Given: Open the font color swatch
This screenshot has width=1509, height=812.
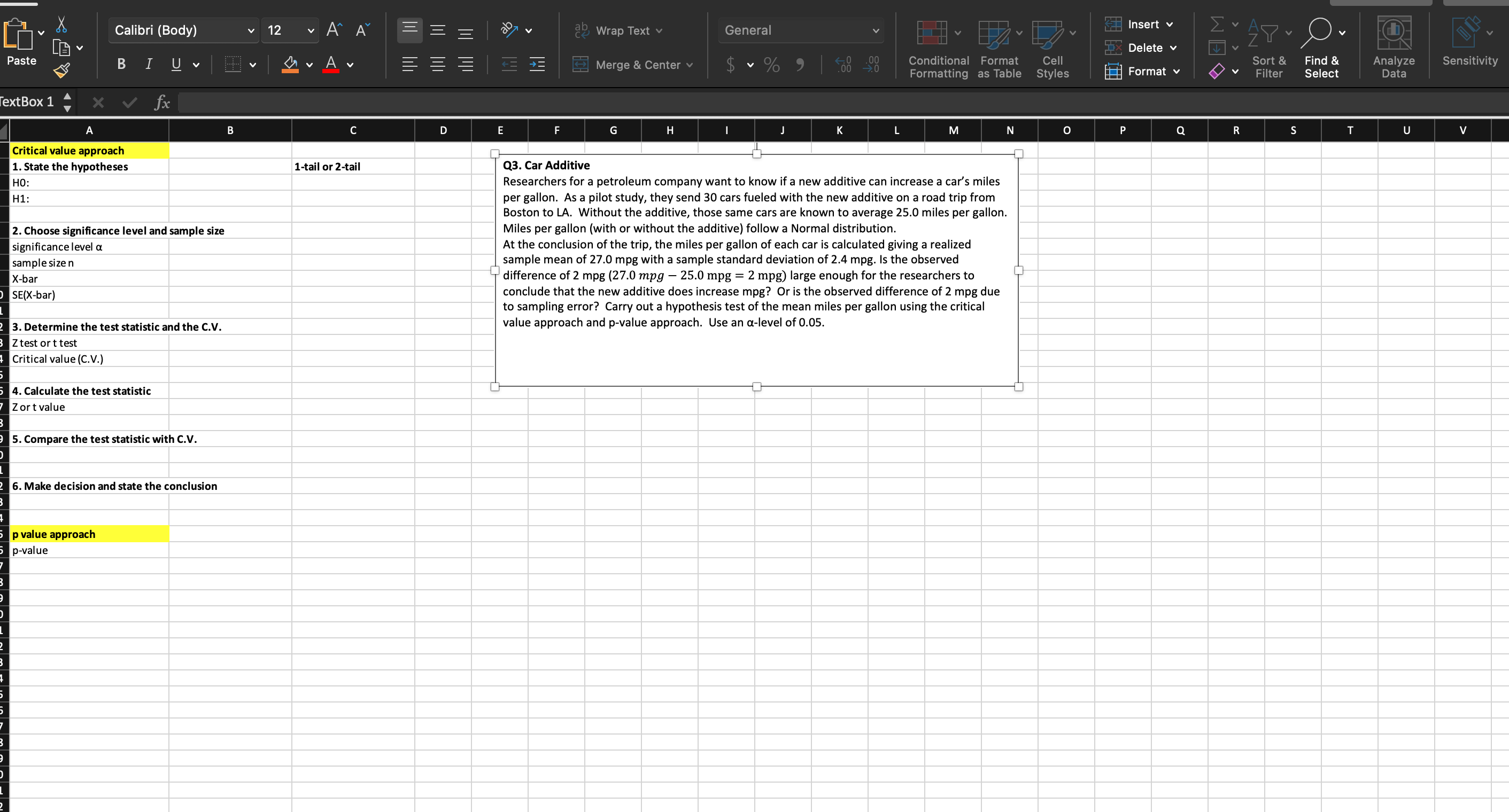Looking at the screenshot, I should (330, 65).
